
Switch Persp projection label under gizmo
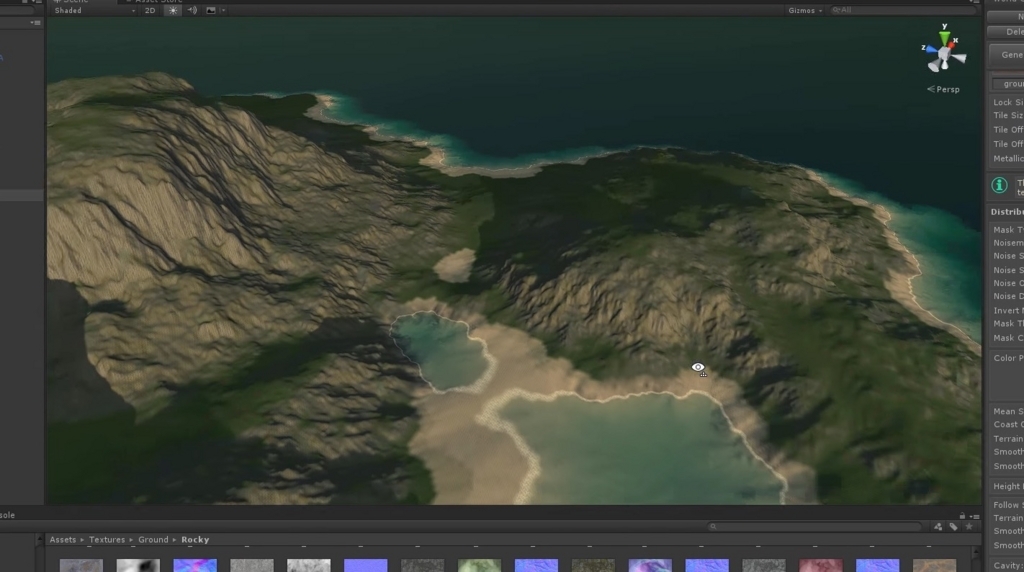pyautogui.click(x=944, y=89)
